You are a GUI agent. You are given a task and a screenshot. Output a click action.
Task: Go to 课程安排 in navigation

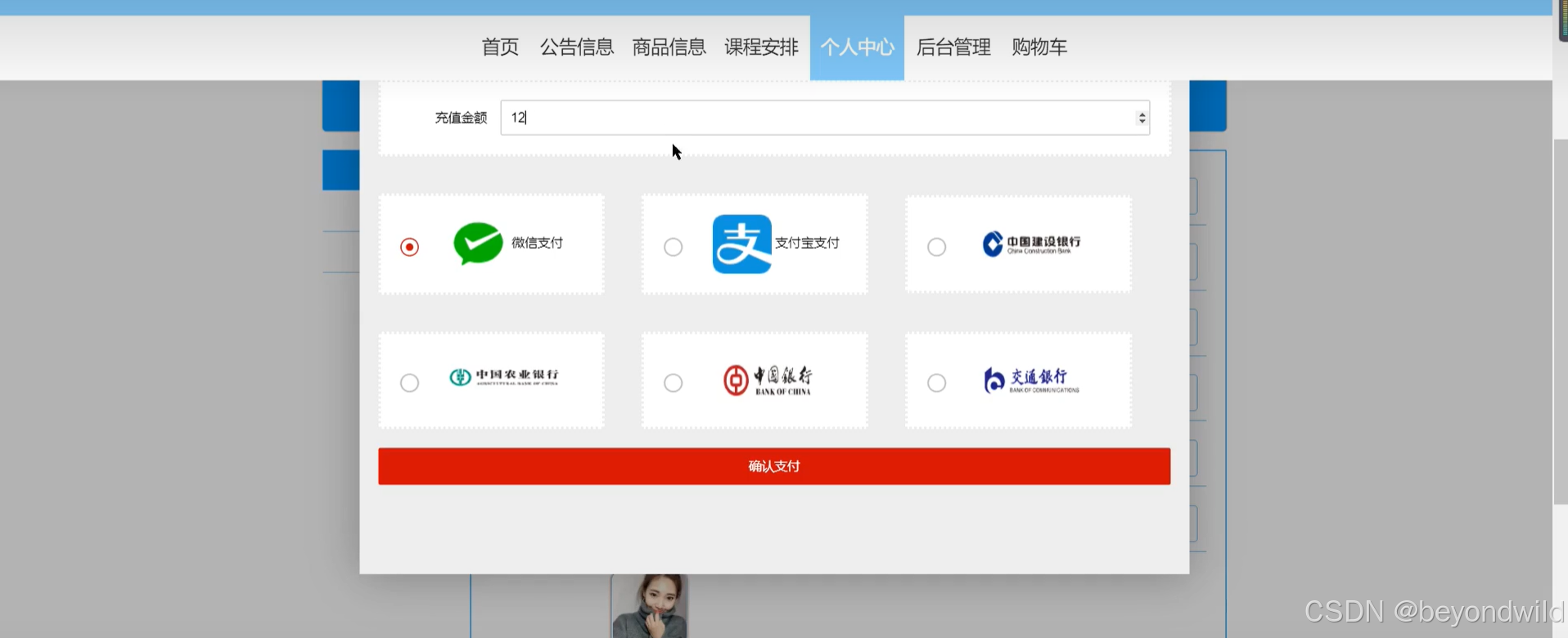pyautogui.click(x=761, y=47)
